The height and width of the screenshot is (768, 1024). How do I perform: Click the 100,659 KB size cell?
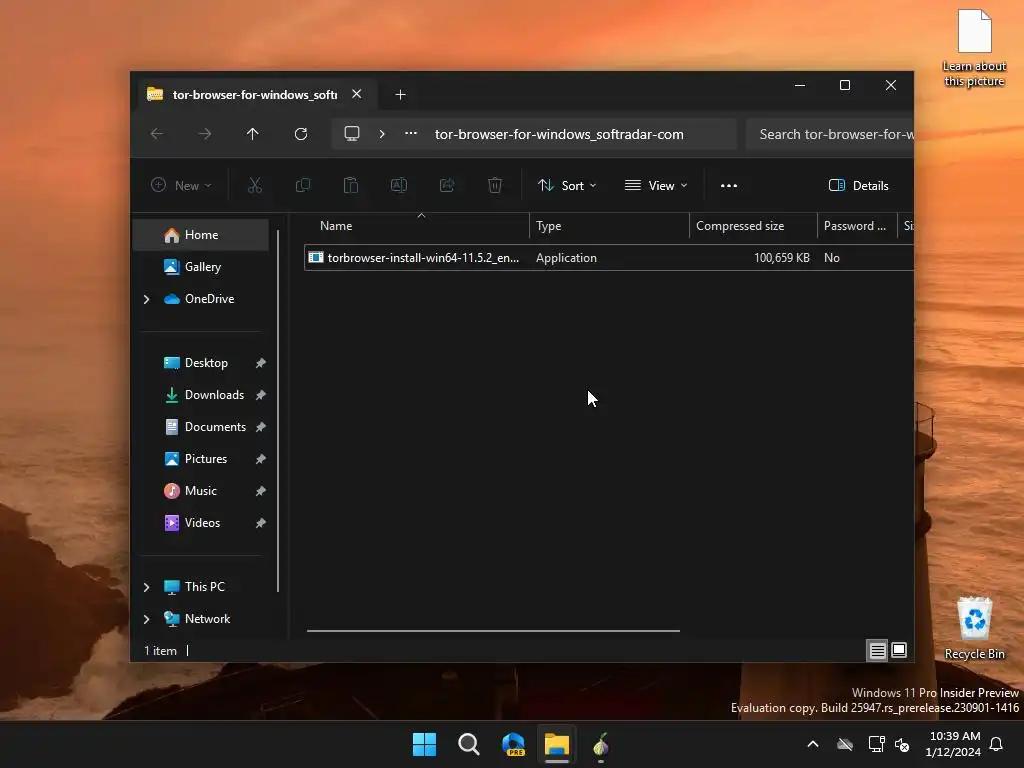782,258
